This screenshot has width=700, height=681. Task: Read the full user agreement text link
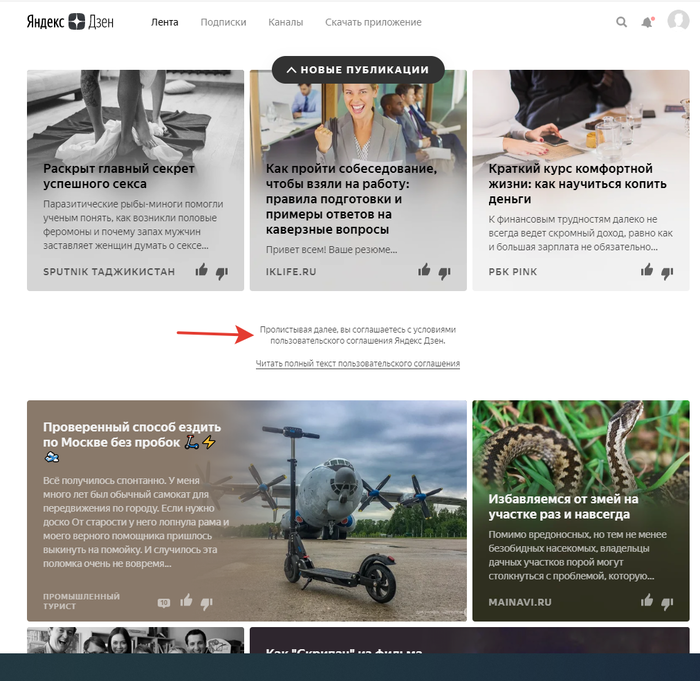point(358,364)
